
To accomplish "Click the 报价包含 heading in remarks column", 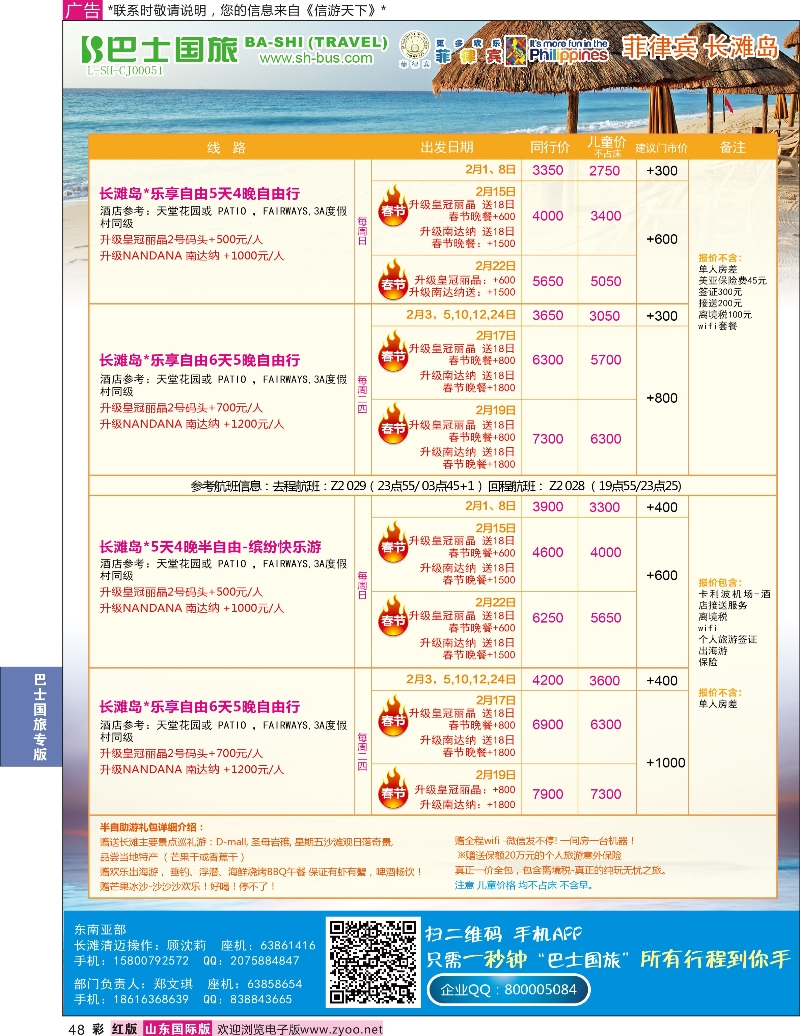I will [x=719, y=582].
